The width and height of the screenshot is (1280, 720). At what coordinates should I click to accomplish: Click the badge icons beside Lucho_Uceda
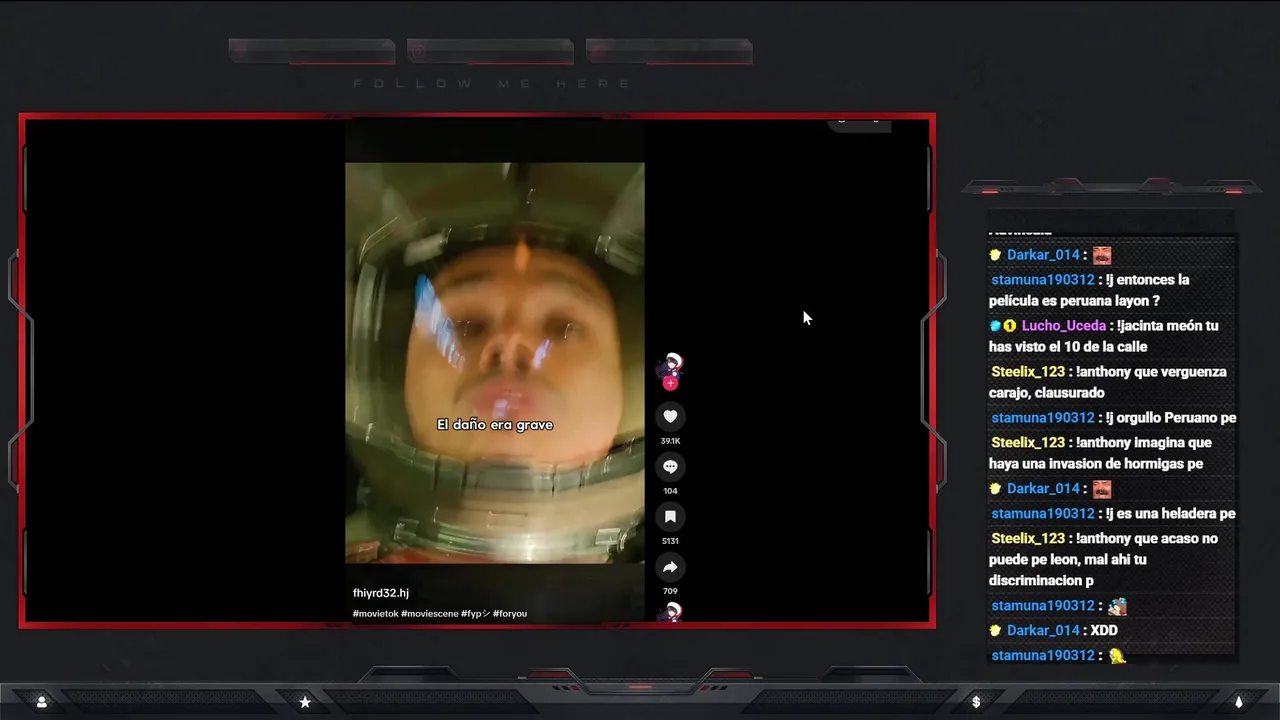point(1003,326)
